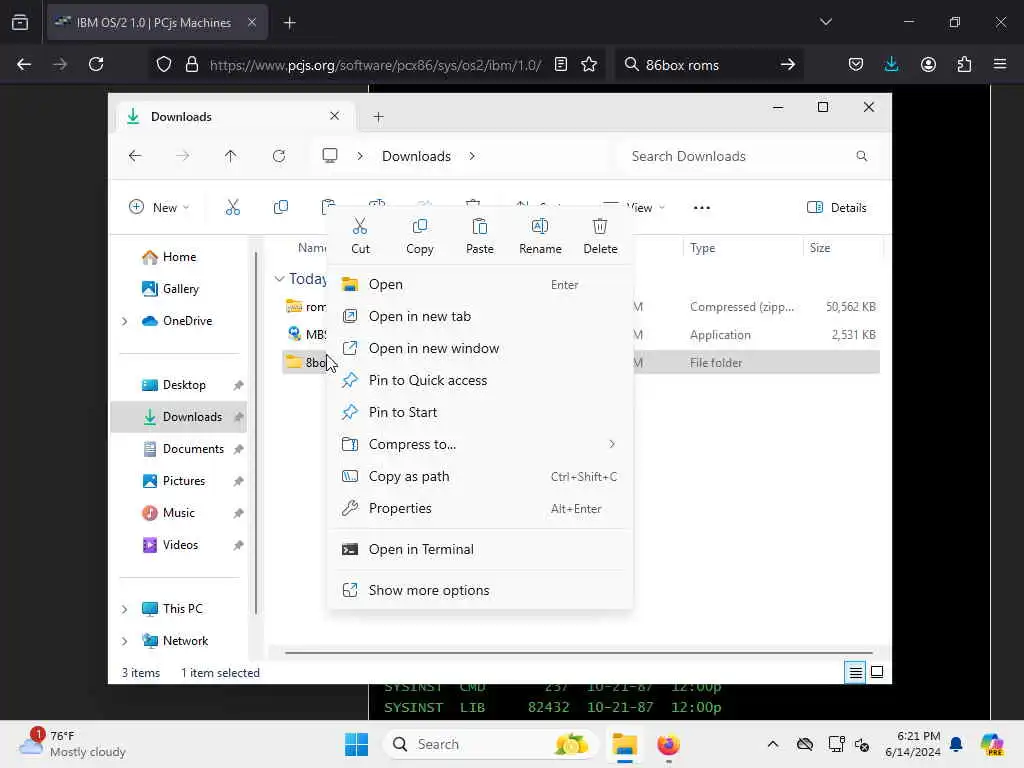Switch to large thumbnails view icon
Screen dimensions: 1024x768
tap(877, 672)
